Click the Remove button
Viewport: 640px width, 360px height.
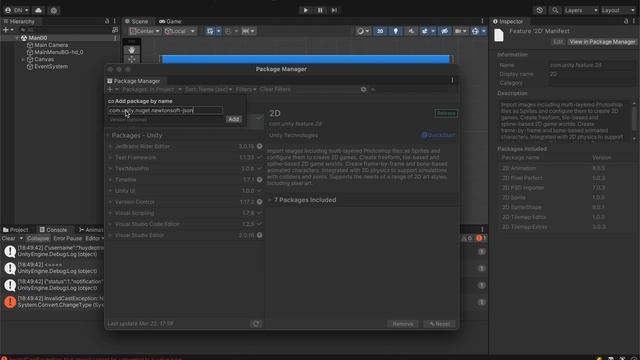point(403,324)
